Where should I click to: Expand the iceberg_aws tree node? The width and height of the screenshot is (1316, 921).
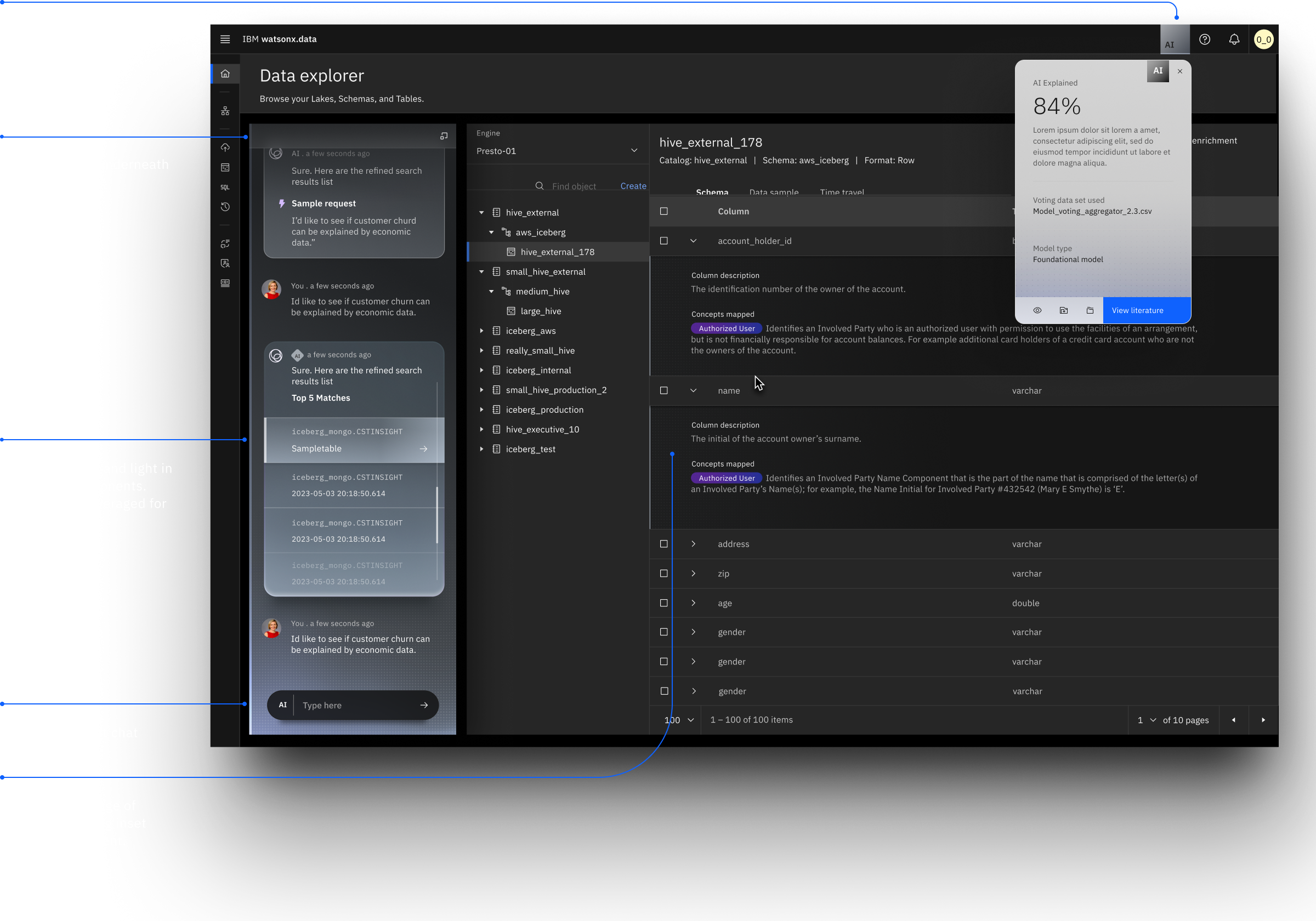tap(481, 331)
